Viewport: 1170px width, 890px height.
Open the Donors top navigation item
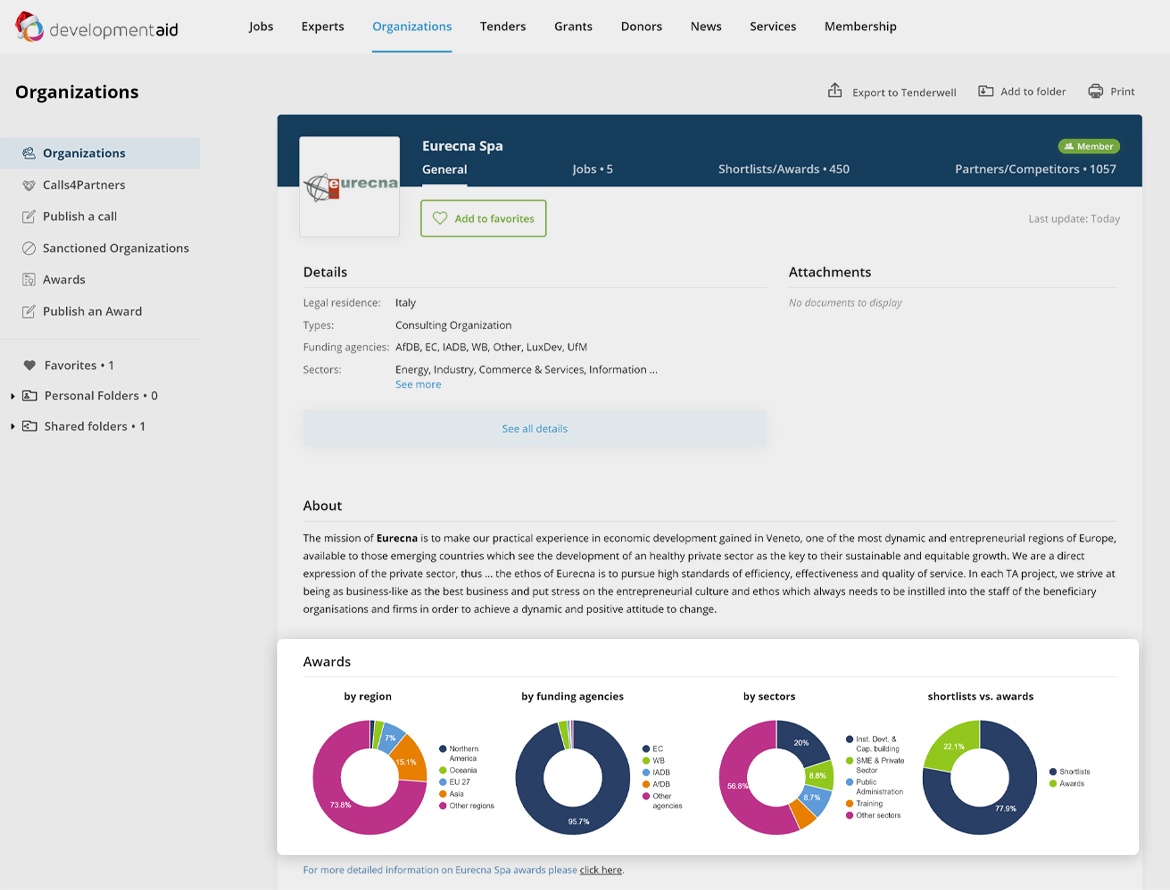[x=642, y=26]
